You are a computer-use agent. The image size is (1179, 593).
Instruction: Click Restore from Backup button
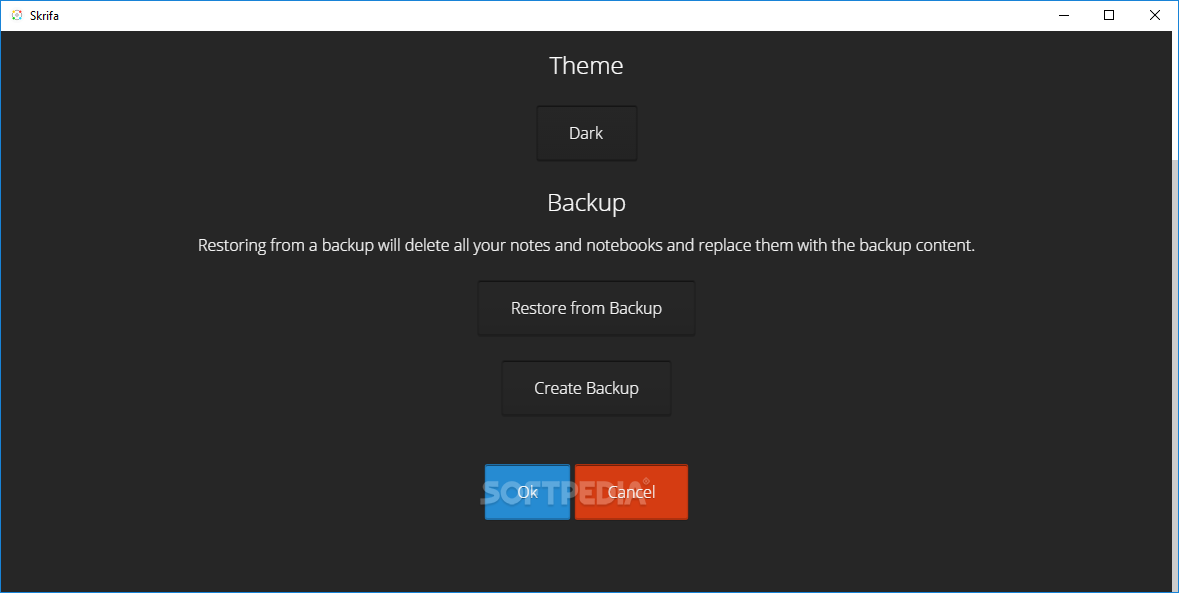586,308
